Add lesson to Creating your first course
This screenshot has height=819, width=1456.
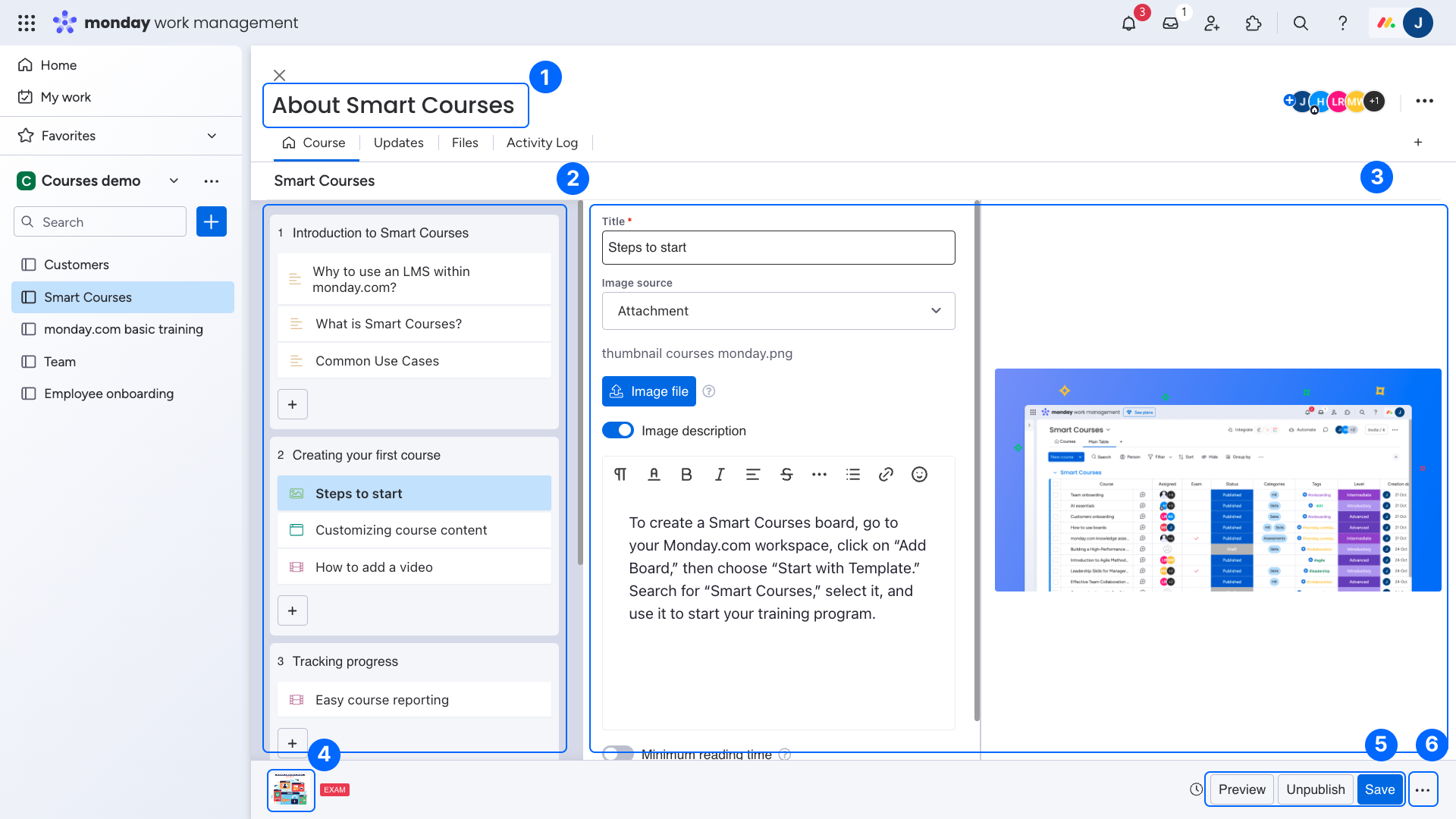293,610
